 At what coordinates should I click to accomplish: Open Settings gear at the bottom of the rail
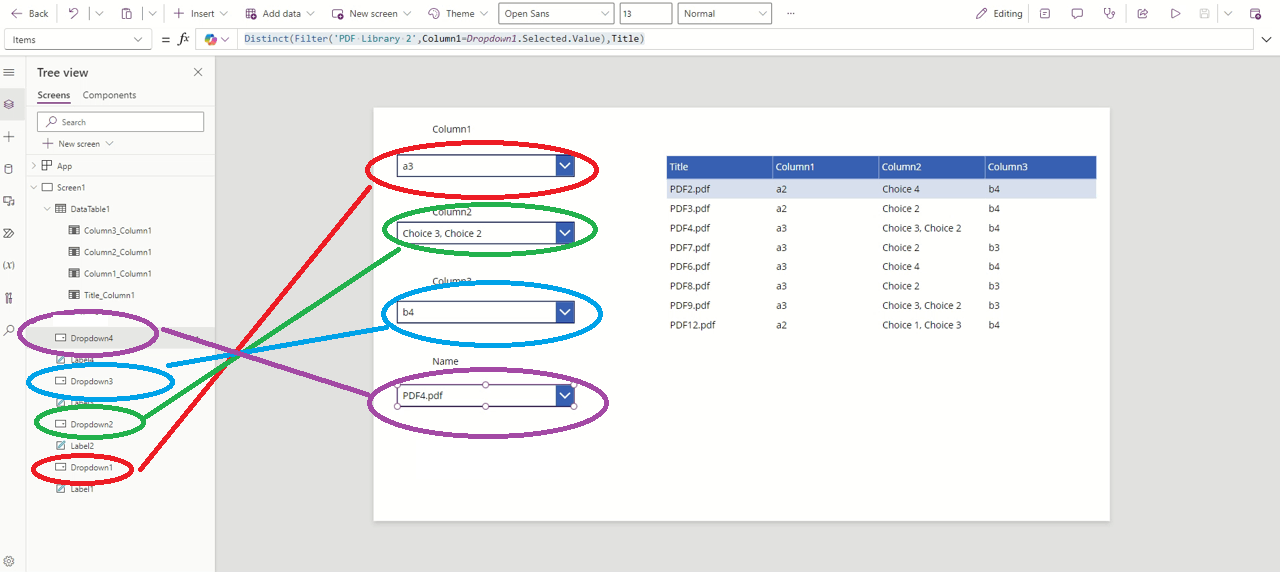(10, 561)
